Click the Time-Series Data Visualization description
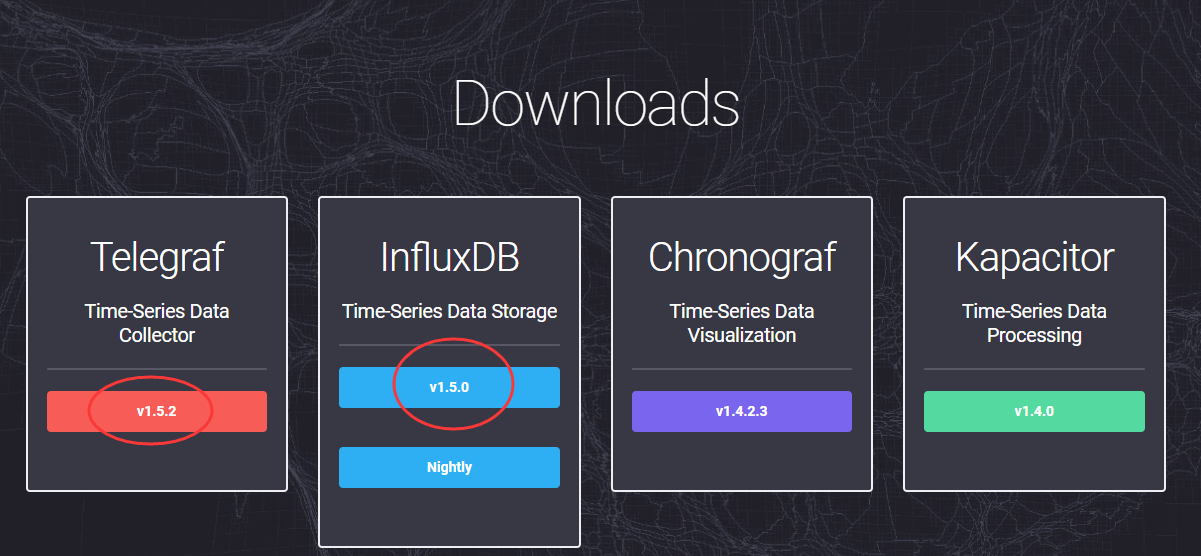The image size is (1201, 556). [x=742, y=323]
